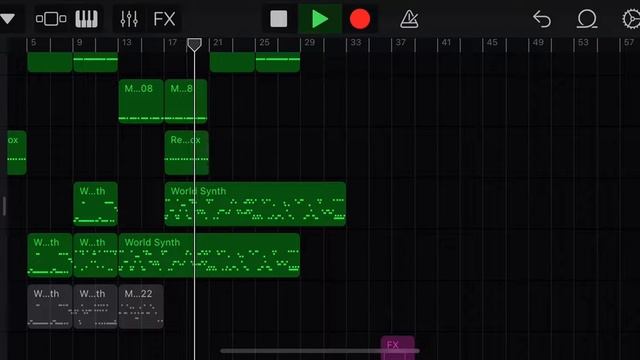Stop playback with the square button

[279, 19]
